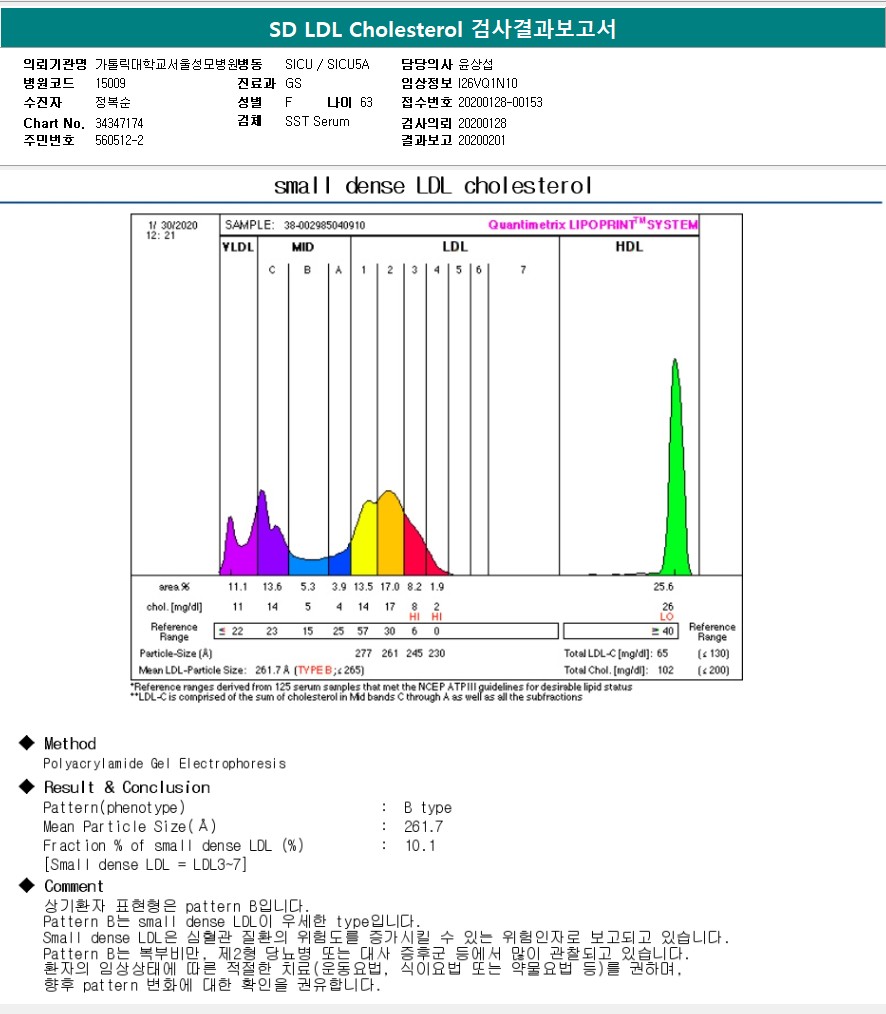Click VLDL area percent '11.1'
The width and height of the screenshot is (886, 1014).
237,587
